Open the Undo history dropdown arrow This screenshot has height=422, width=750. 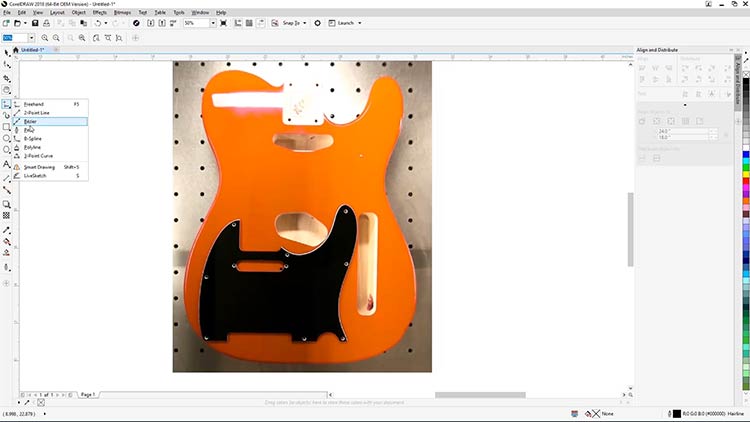[x=106, y=23]
